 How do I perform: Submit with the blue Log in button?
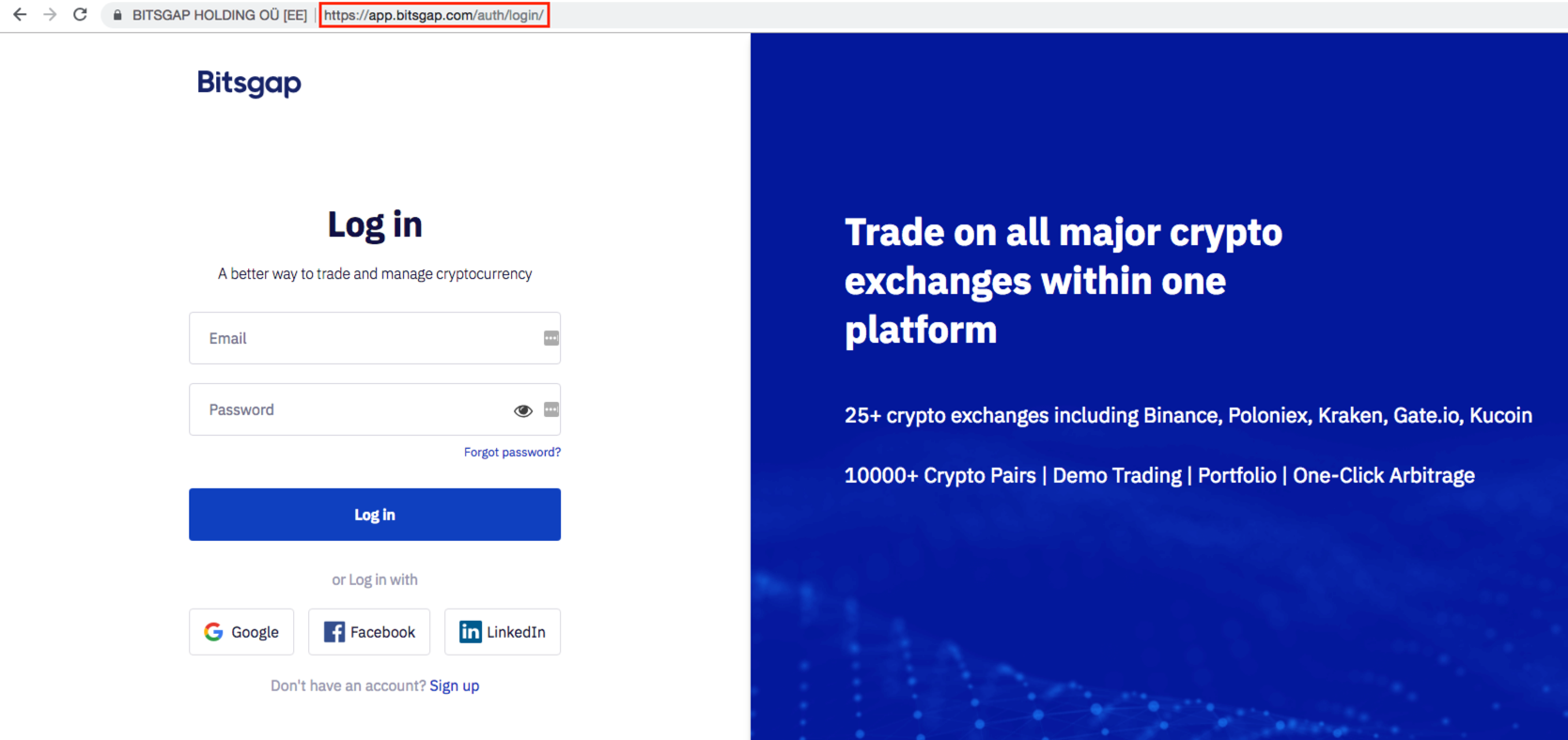click(375, 515)
